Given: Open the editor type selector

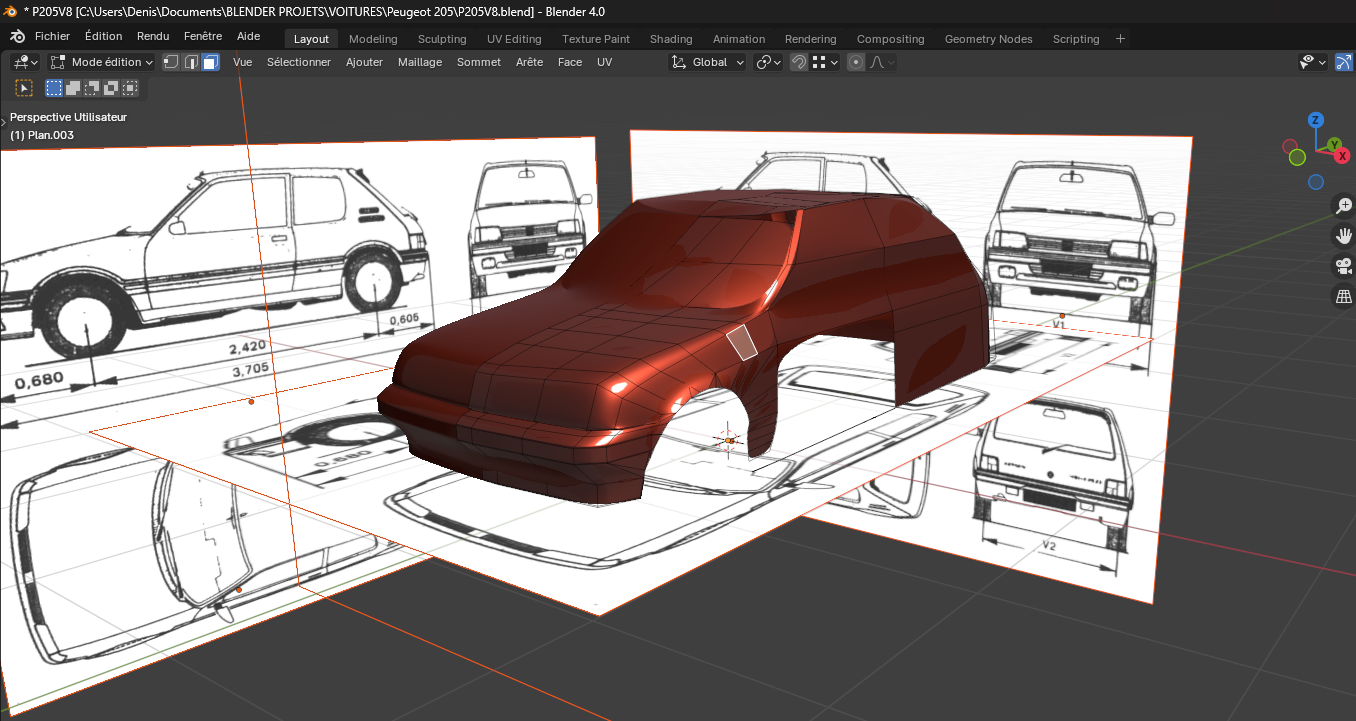Looking at the screenshot, I should pos(25,62).
